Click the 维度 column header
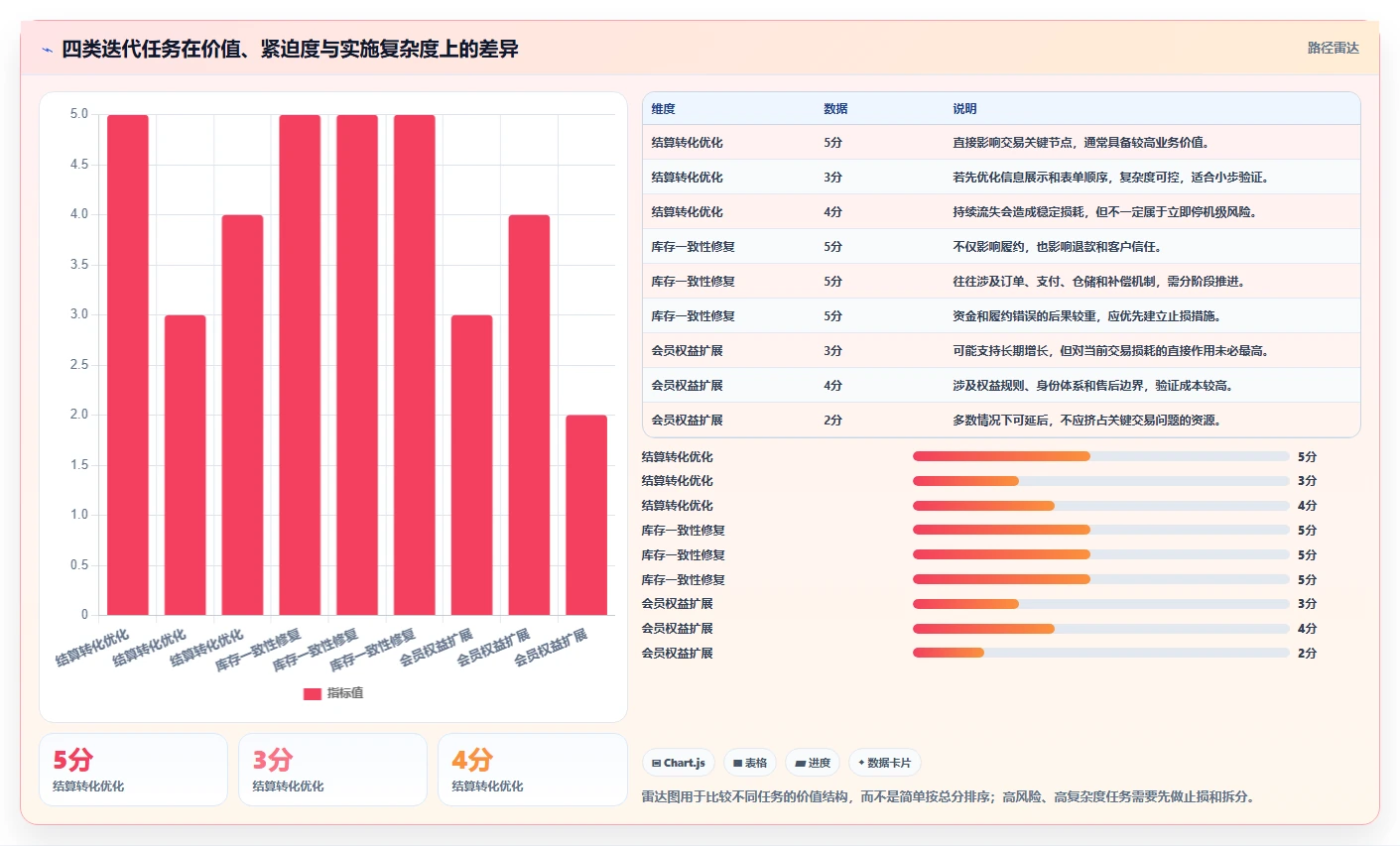Image resolution: width=1400 pixels, height=846 pixels. coord(664,109)
